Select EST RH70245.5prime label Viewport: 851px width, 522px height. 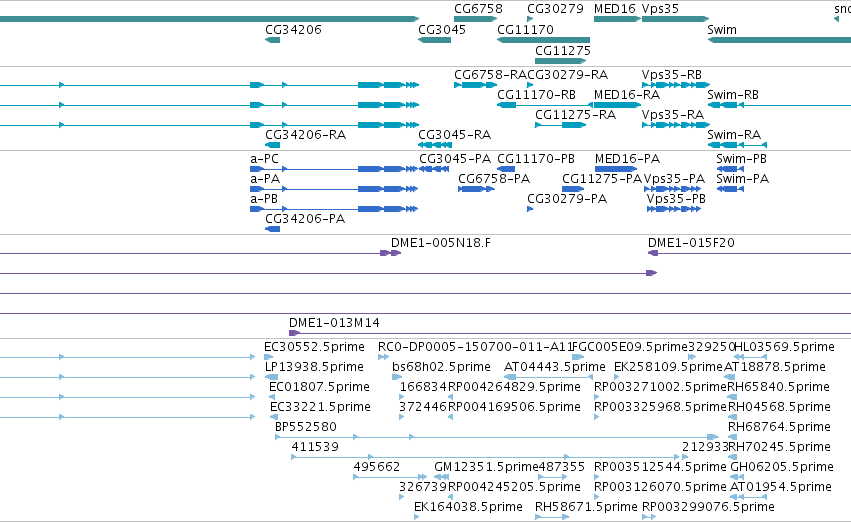point(779,448)
